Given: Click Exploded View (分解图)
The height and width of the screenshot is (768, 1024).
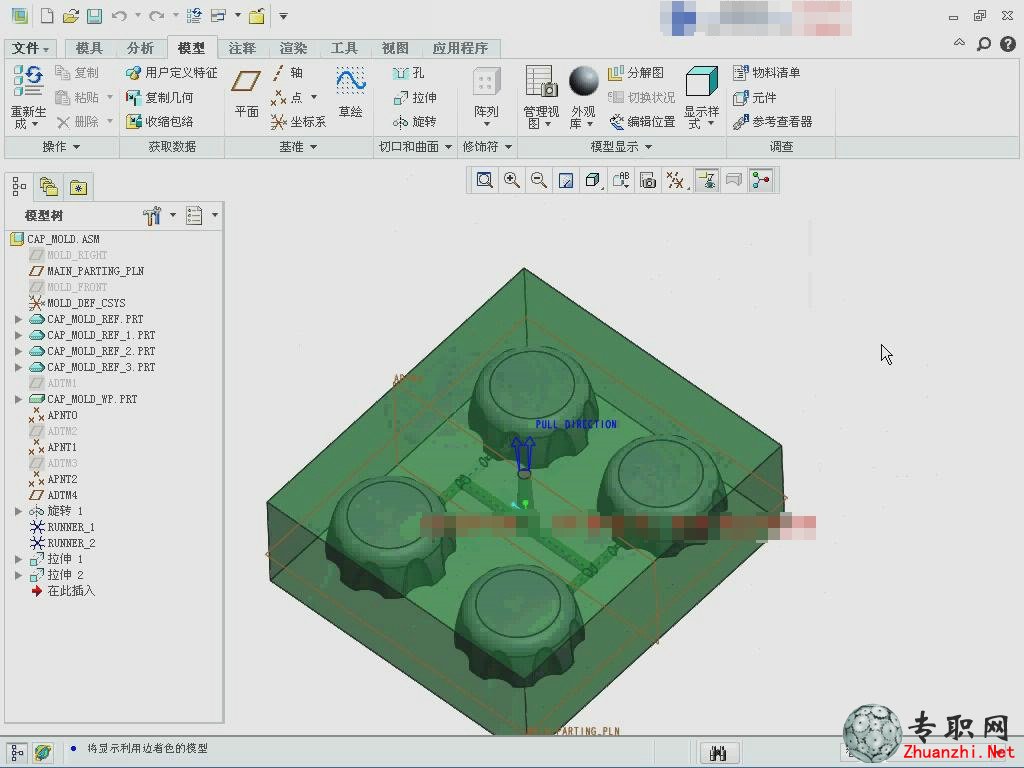Looking at the screenshot, I should pos(635,72).
